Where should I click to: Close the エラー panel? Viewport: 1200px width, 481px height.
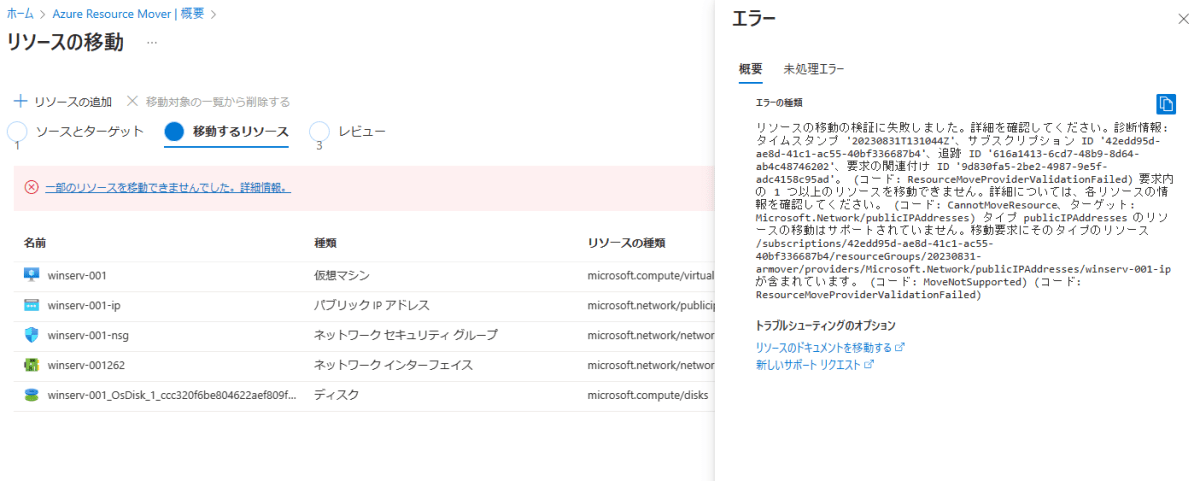[x=1183, y=19]
